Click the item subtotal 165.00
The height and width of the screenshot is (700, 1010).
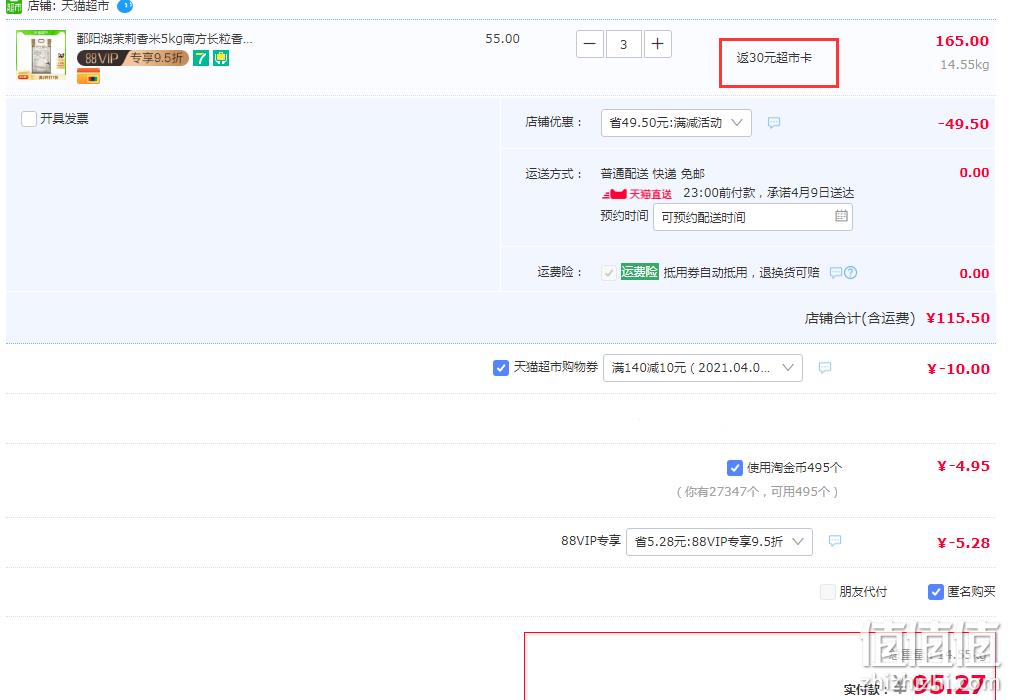coord(962,41)
